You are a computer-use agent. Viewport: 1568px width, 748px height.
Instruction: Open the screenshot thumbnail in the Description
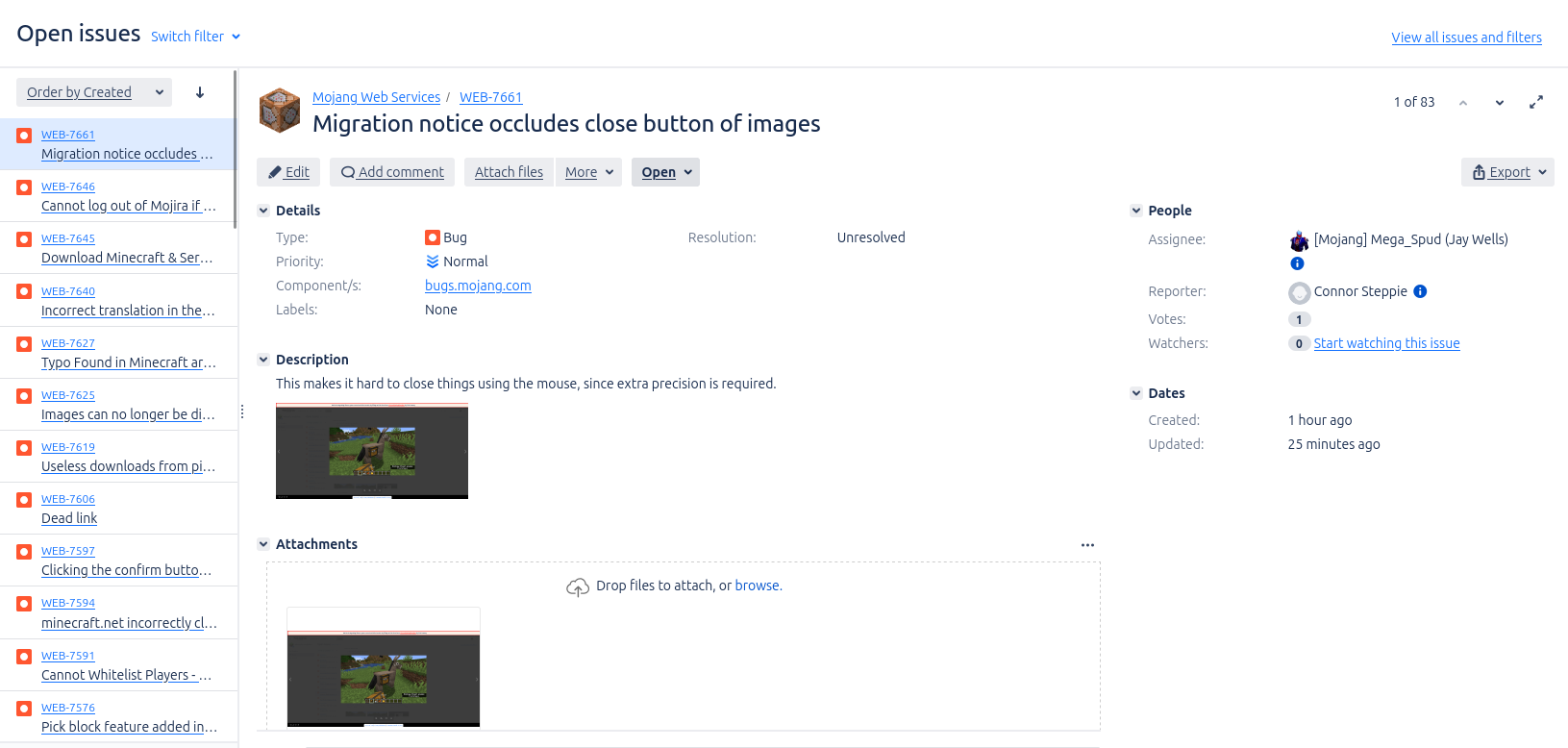pyautogui.click(x=372, y=451)
